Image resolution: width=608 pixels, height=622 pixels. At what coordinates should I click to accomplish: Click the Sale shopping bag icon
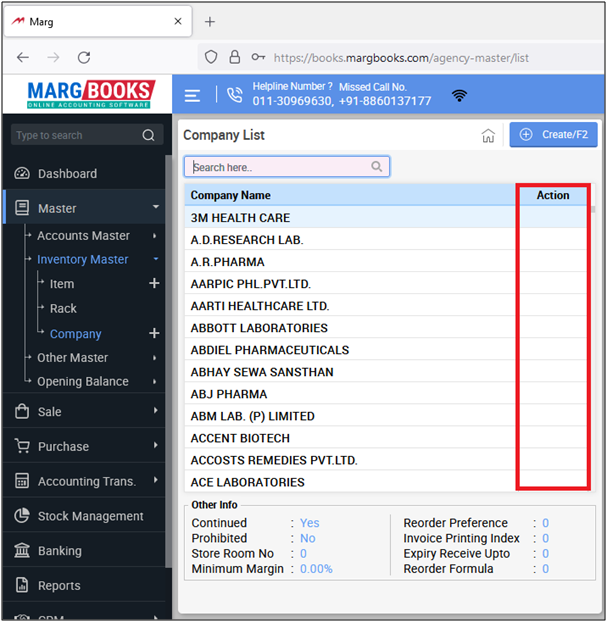pyautogui.click(x=22, y=411)
